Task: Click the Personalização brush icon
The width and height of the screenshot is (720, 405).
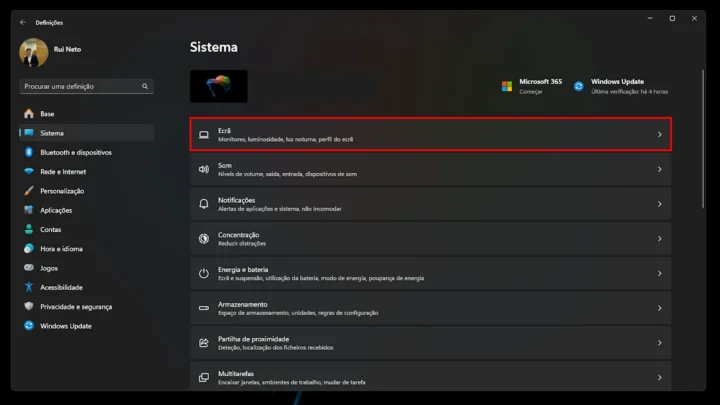Action: (x=29, y=191)
